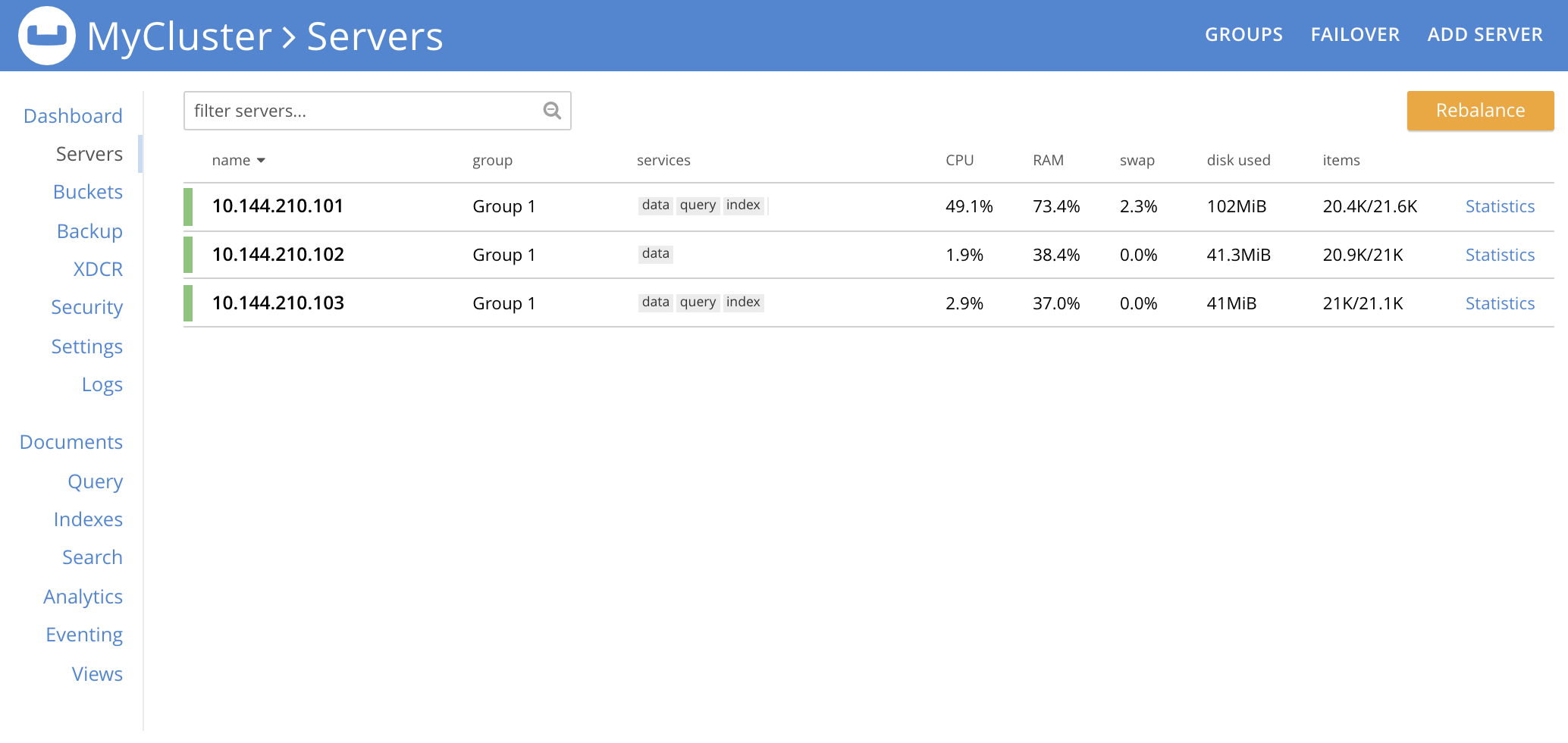The width and height of the screenshot is (1568, 743).
Task: Open the Eventing section
Action: coord(84,635)
